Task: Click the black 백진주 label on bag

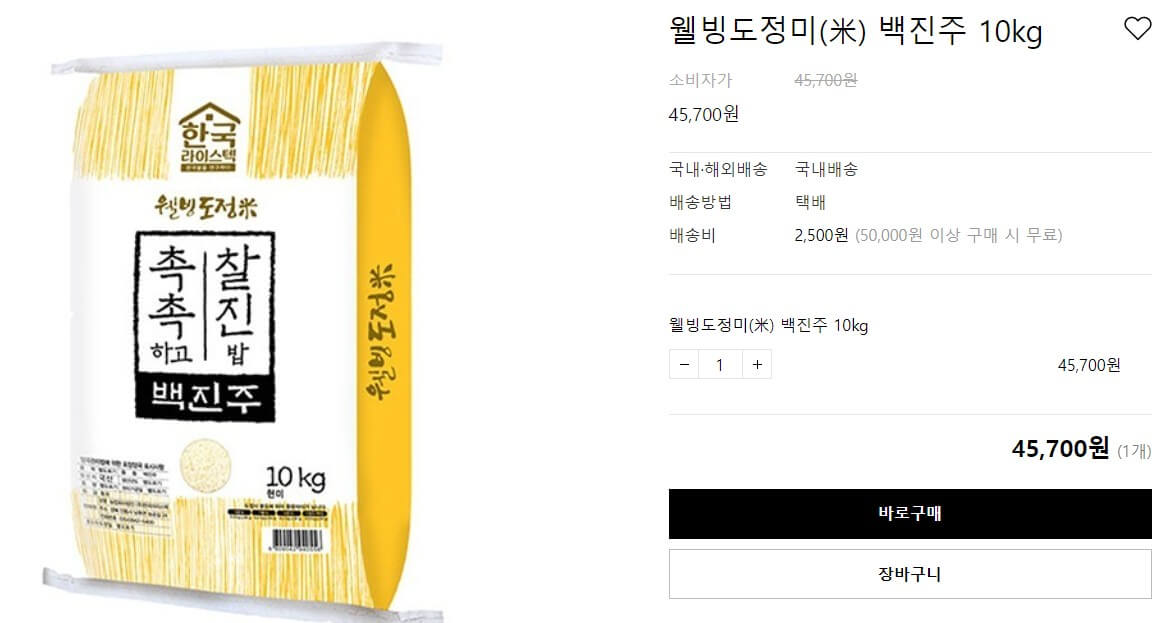Action: (x=205, y=397)
